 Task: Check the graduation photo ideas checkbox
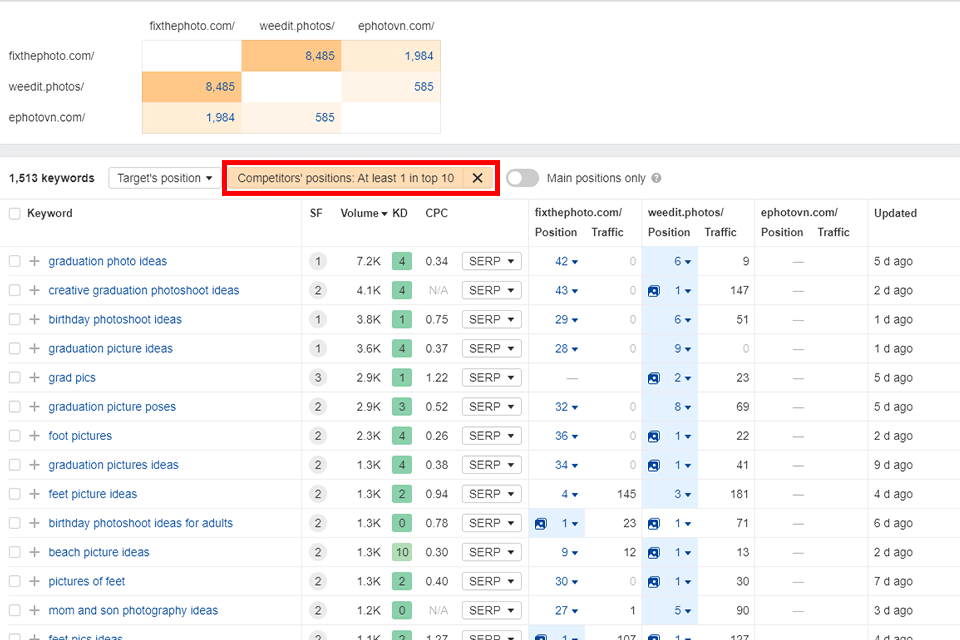click(x=15, y=261)
